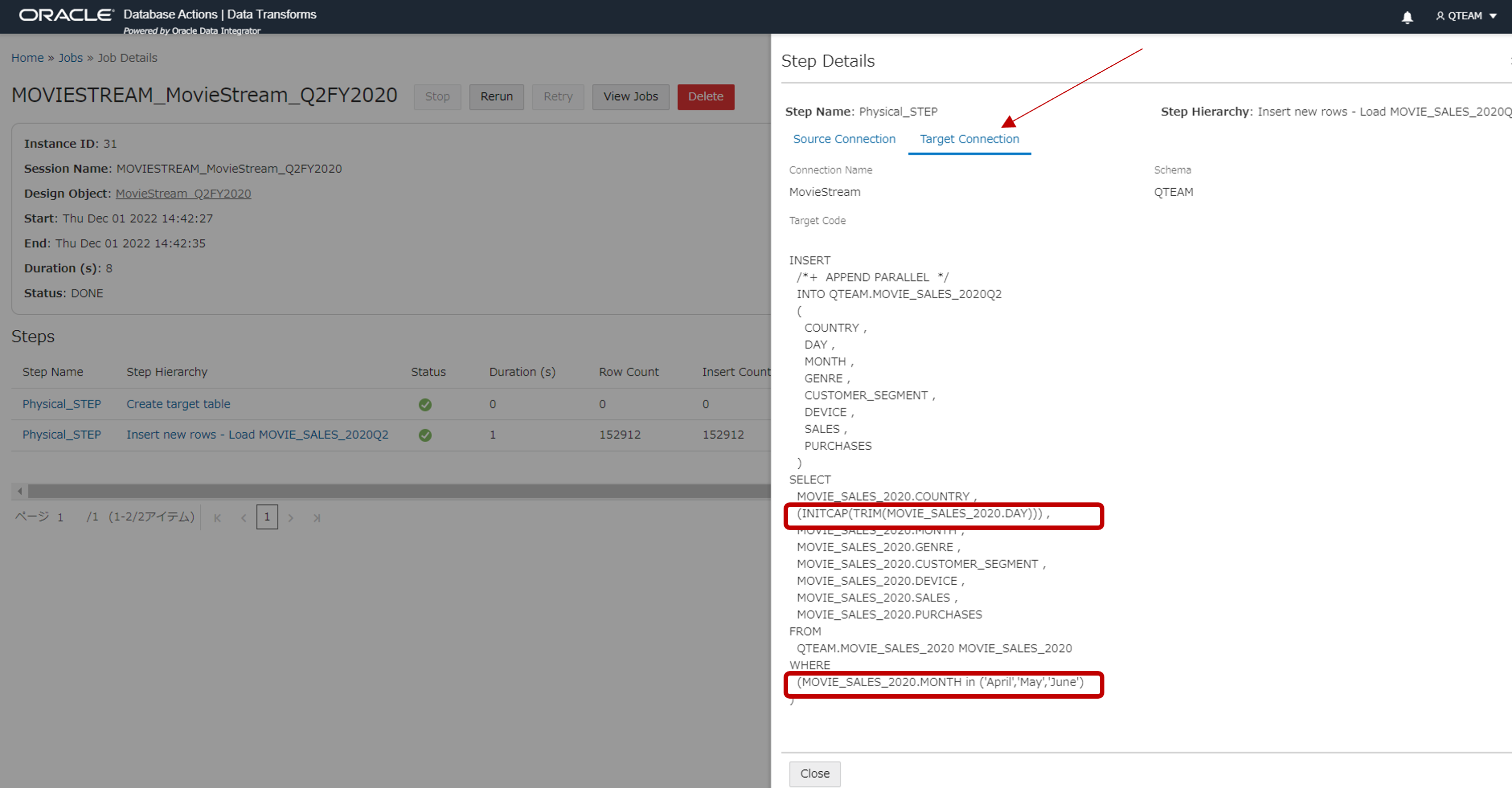Select the Target Connection tab

[x=968, y=139]
